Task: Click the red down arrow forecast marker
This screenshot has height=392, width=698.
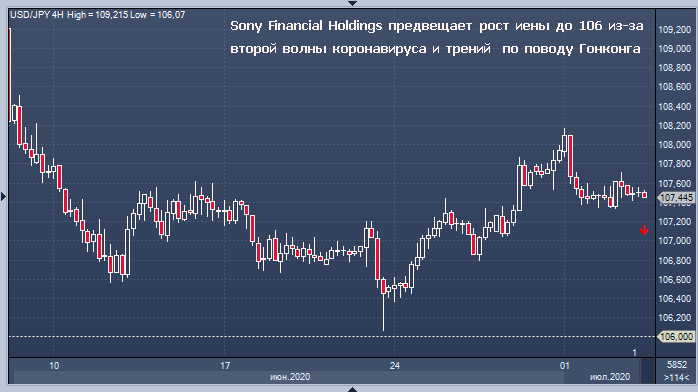Action: point(644,230)
